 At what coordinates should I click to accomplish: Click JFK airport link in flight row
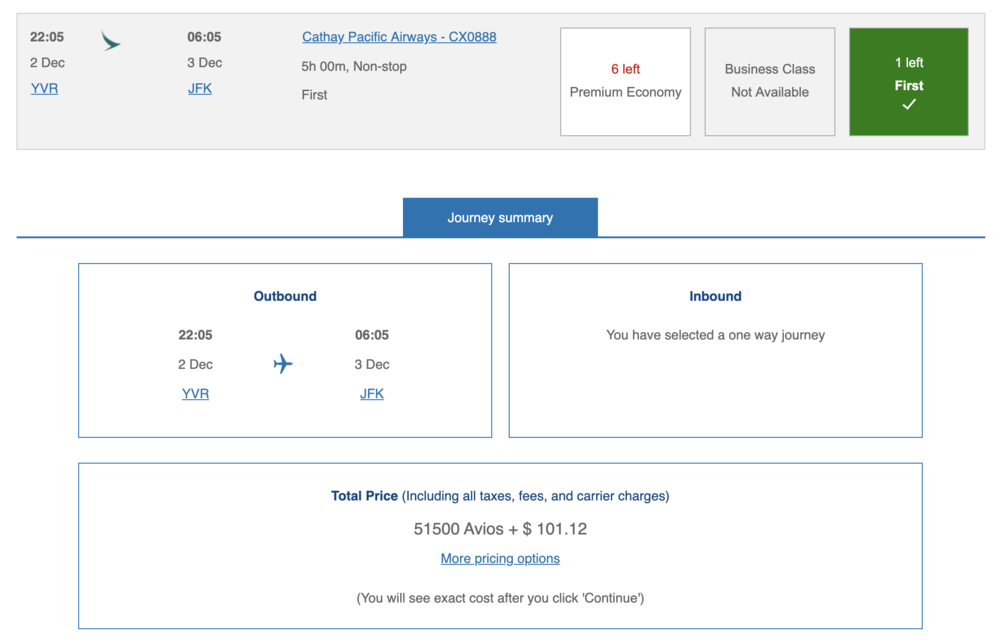pos(200,88)
